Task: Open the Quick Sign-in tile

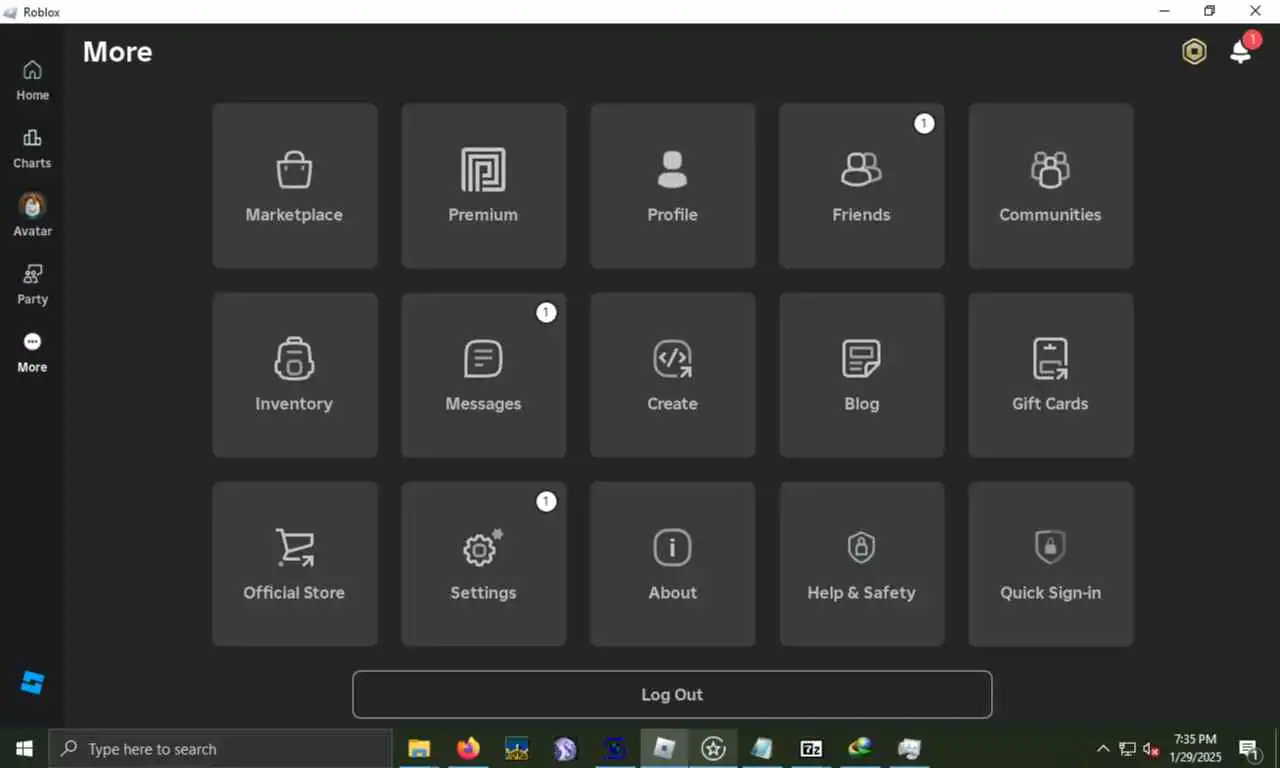Action: (x=1050, y=564)
